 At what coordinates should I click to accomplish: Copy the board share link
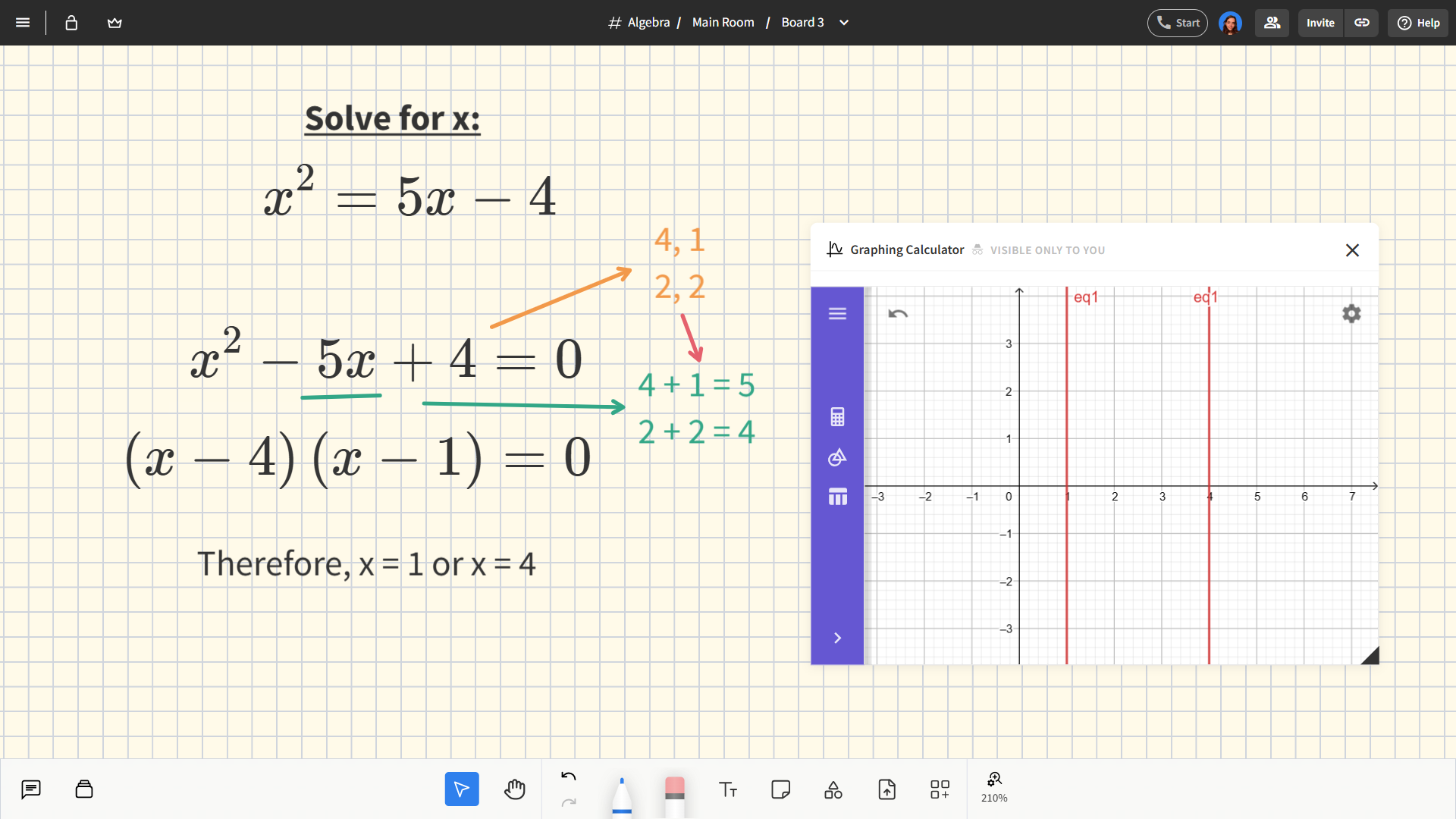(1362, 23)
